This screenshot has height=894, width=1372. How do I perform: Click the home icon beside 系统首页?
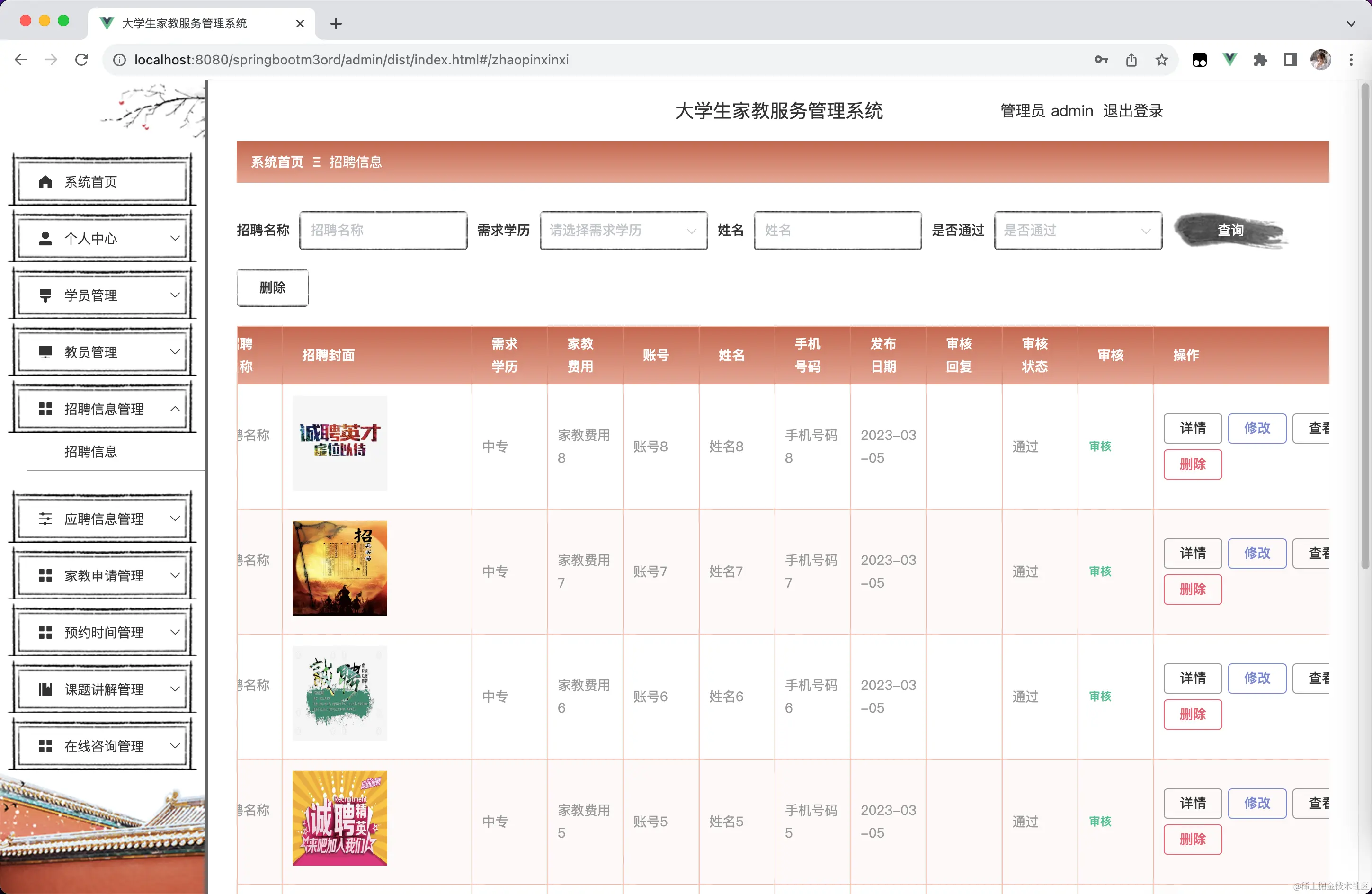[45, 182]
